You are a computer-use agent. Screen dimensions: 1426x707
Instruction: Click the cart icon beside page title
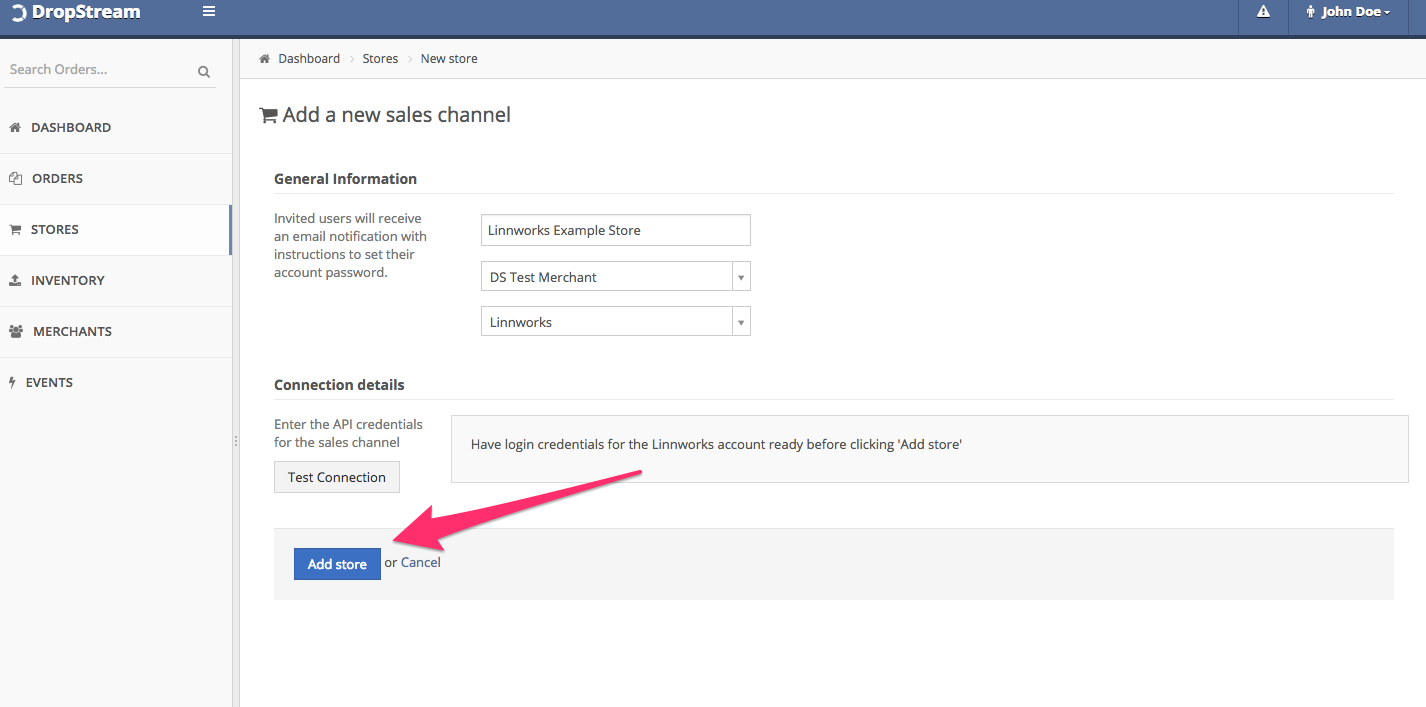(268, 115)
